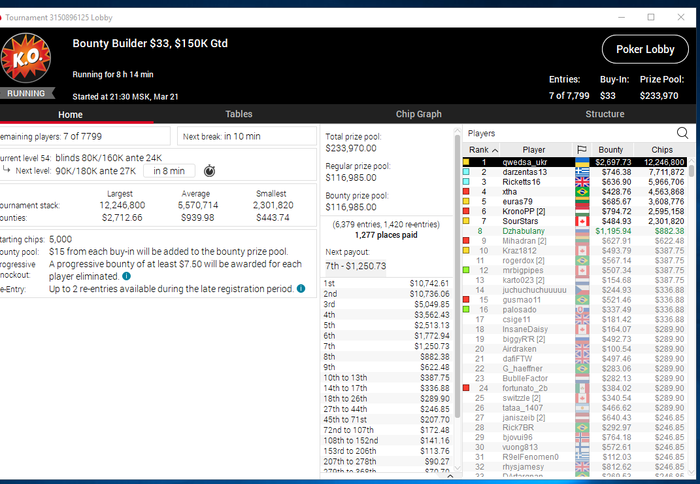Sort player list by Chips header
This screenshot has height=484, width=700.
[x=662, y=150]
